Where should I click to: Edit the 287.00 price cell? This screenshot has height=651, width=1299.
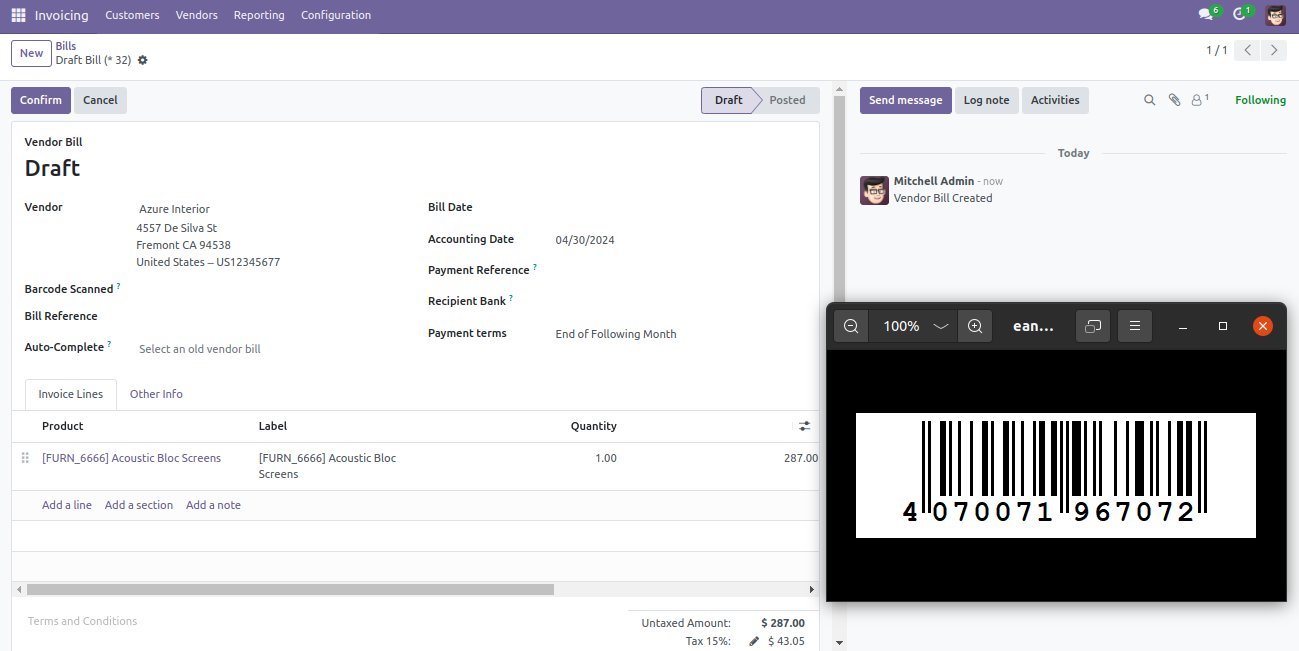[800, 458]
